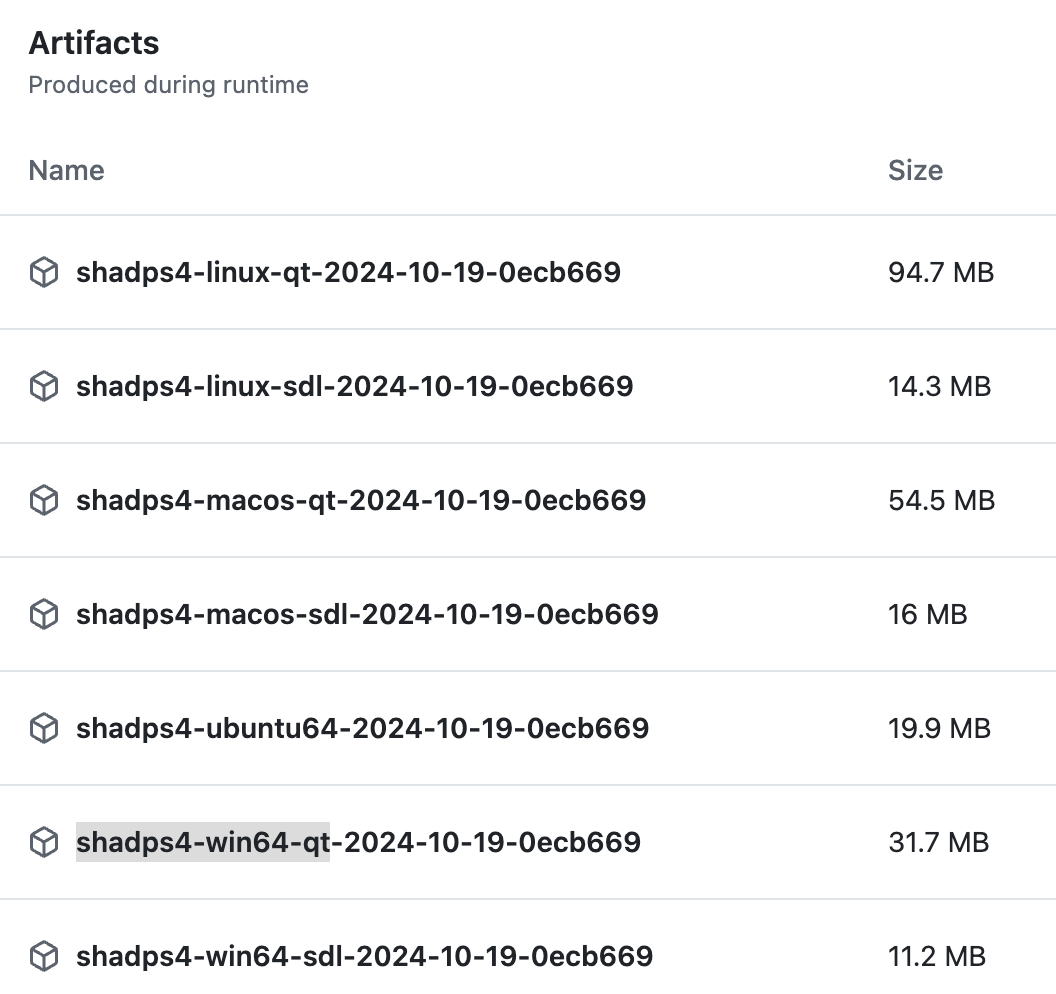
Task: Open the shadps4-macos-sdl-2024-10-19-0ecb669 artifact
Action: tap(365, 613)
